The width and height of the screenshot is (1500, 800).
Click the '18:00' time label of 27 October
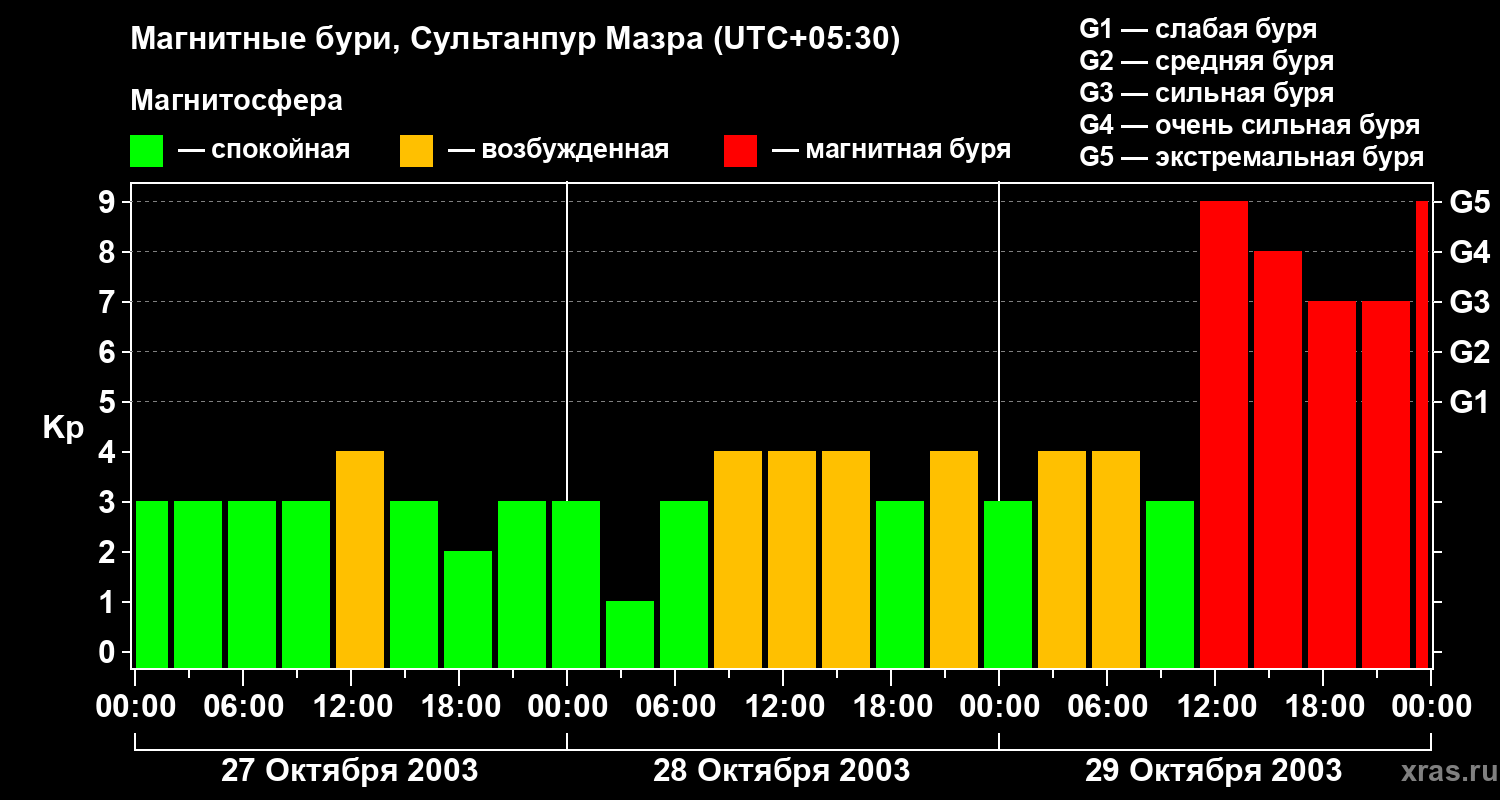pos(459,706)
